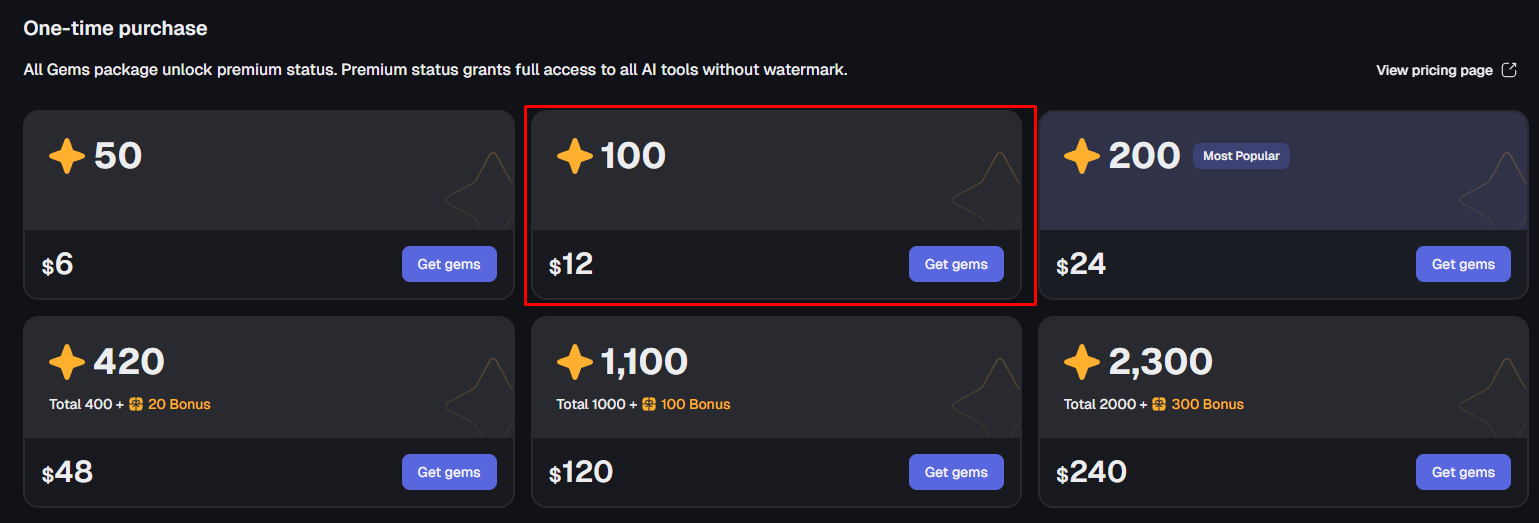This screenshot has height=523, width=1539.
Task: Click the gold gem icon beside 1,100
Action: point(575,362)
